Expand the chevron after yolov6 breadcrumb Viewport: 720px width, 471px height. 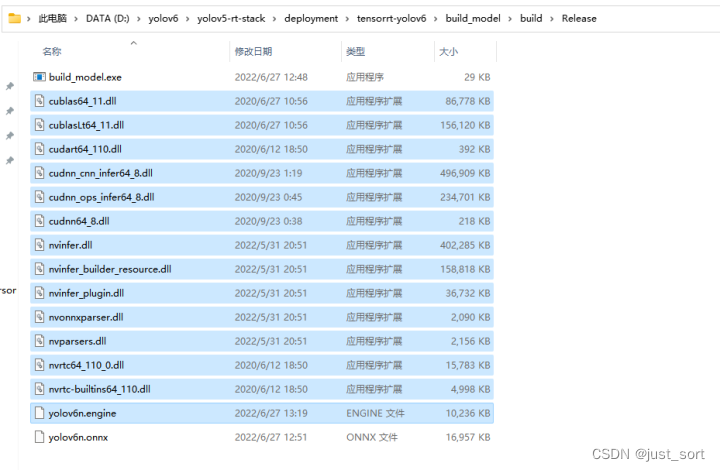pos(187,19)
